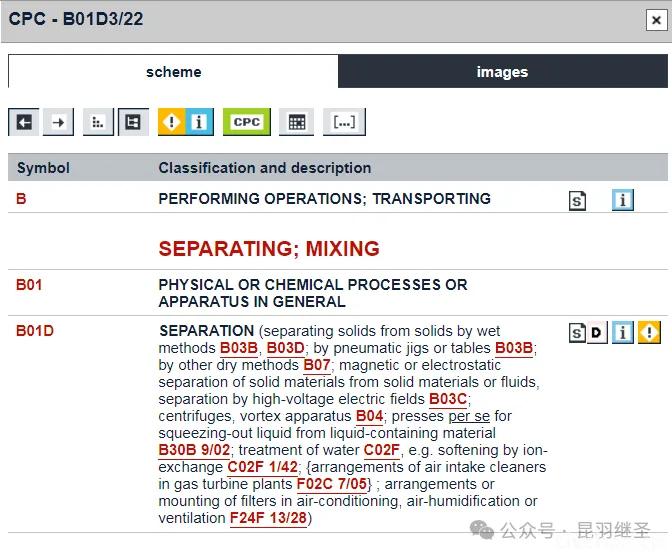Expand the B01 symbol entry
This screenshot has height=557, width=672.
tap(29, 285)
